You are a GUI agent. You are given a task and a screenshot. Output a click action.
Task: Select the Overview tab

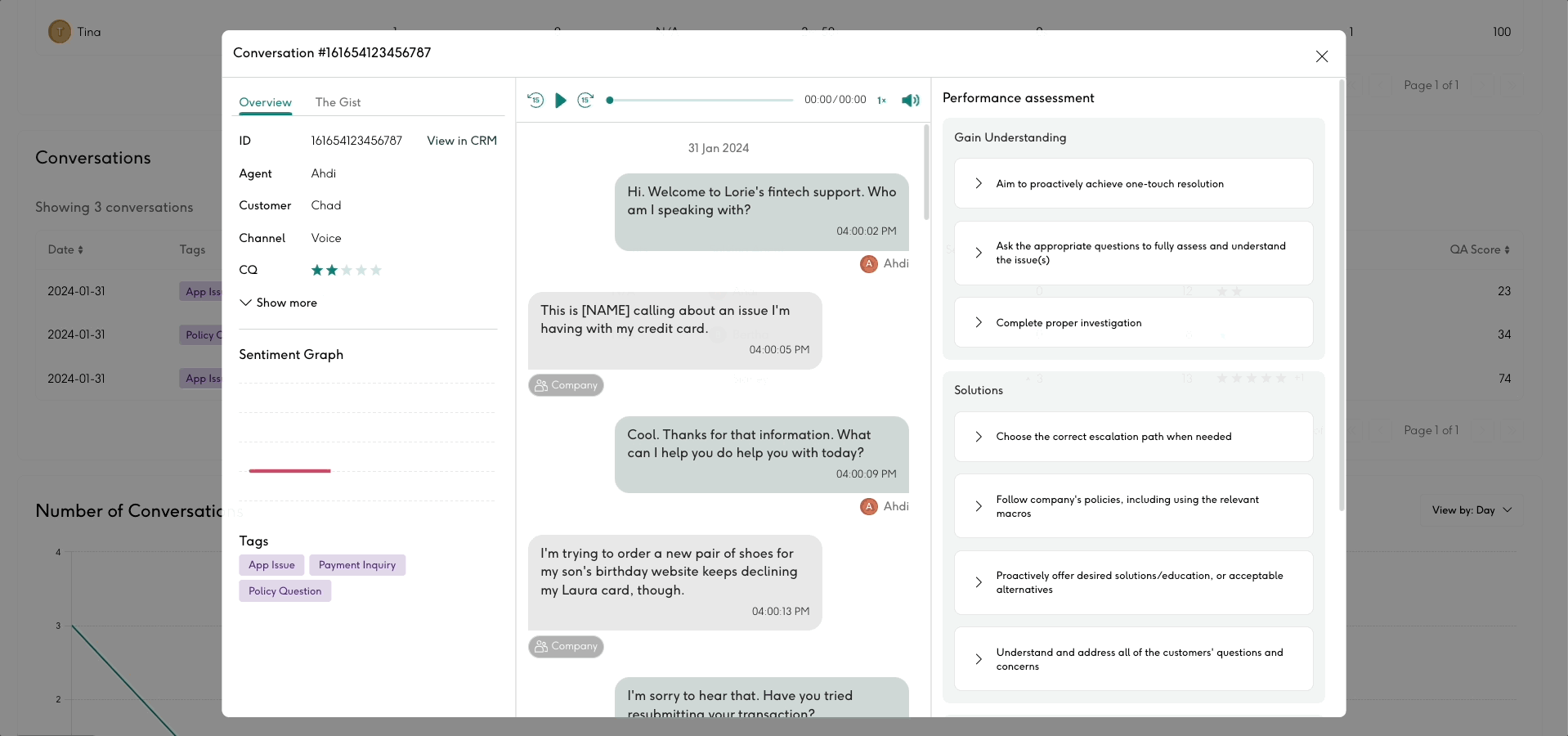[x=265, y=102]
